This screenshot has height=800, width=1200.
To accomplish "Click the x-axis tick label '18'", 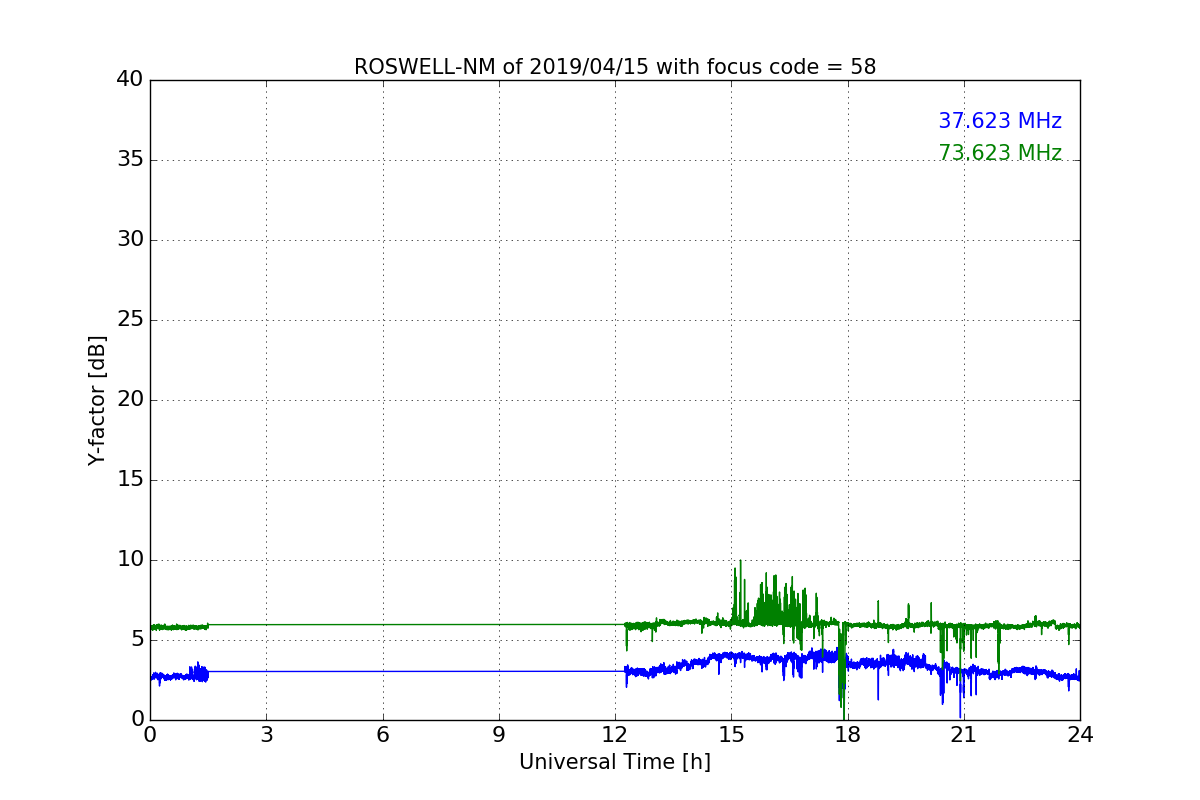I will [848, 735].
